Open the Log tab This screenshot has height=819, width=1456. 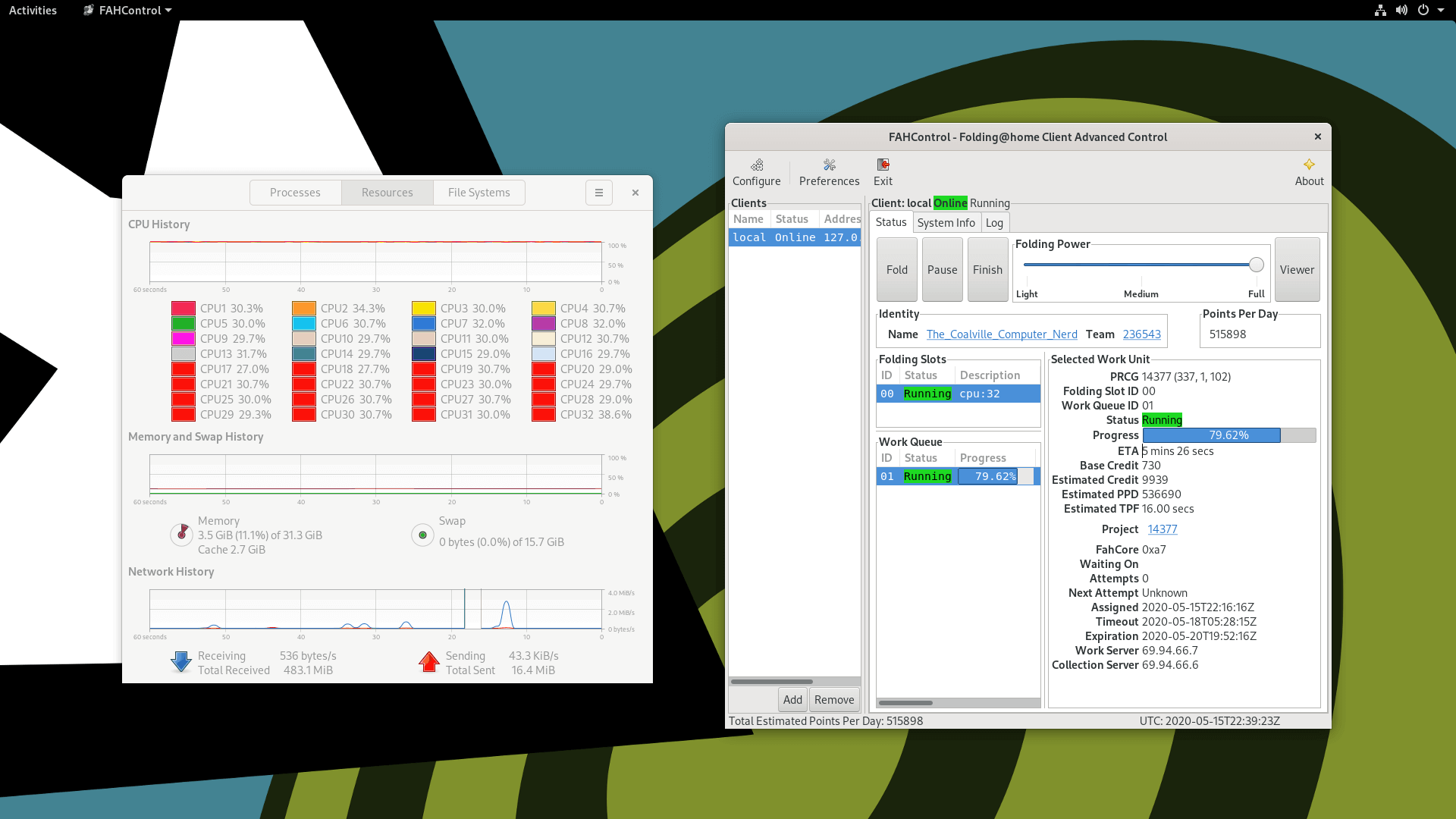994,223
